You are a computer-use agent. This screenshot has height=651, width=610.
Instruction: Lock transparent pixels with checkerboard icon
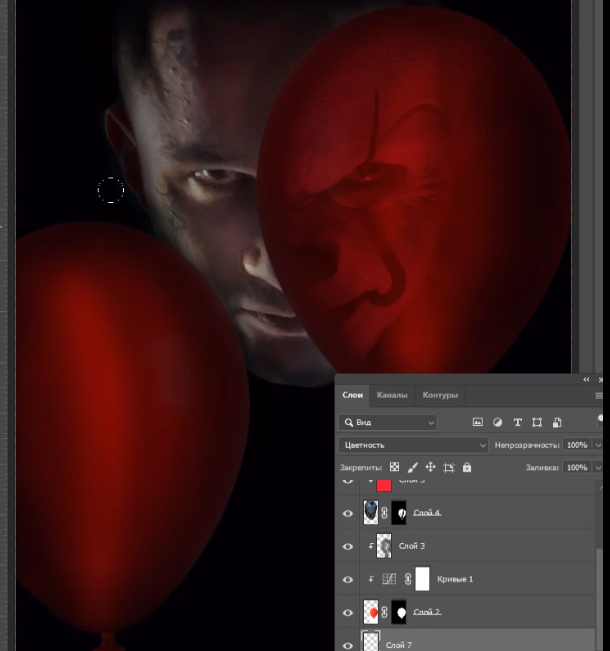coord(394,467)
